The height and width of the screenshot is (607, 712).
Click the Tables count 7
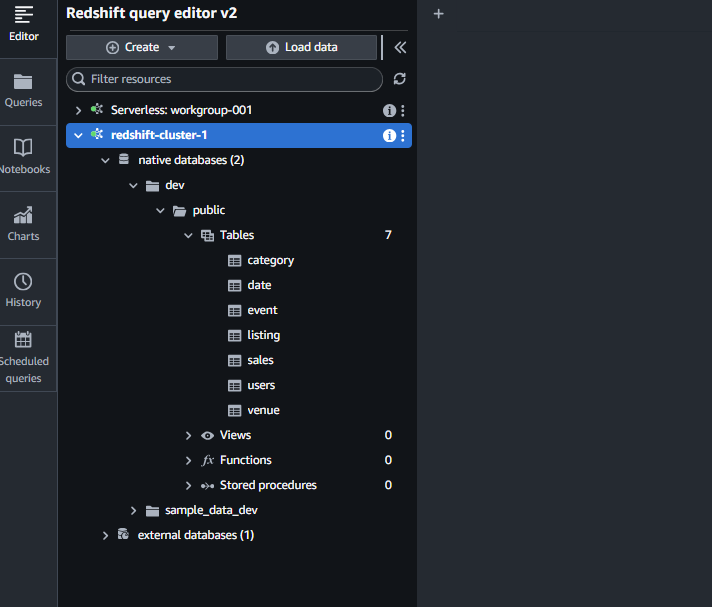pos(388,235)
